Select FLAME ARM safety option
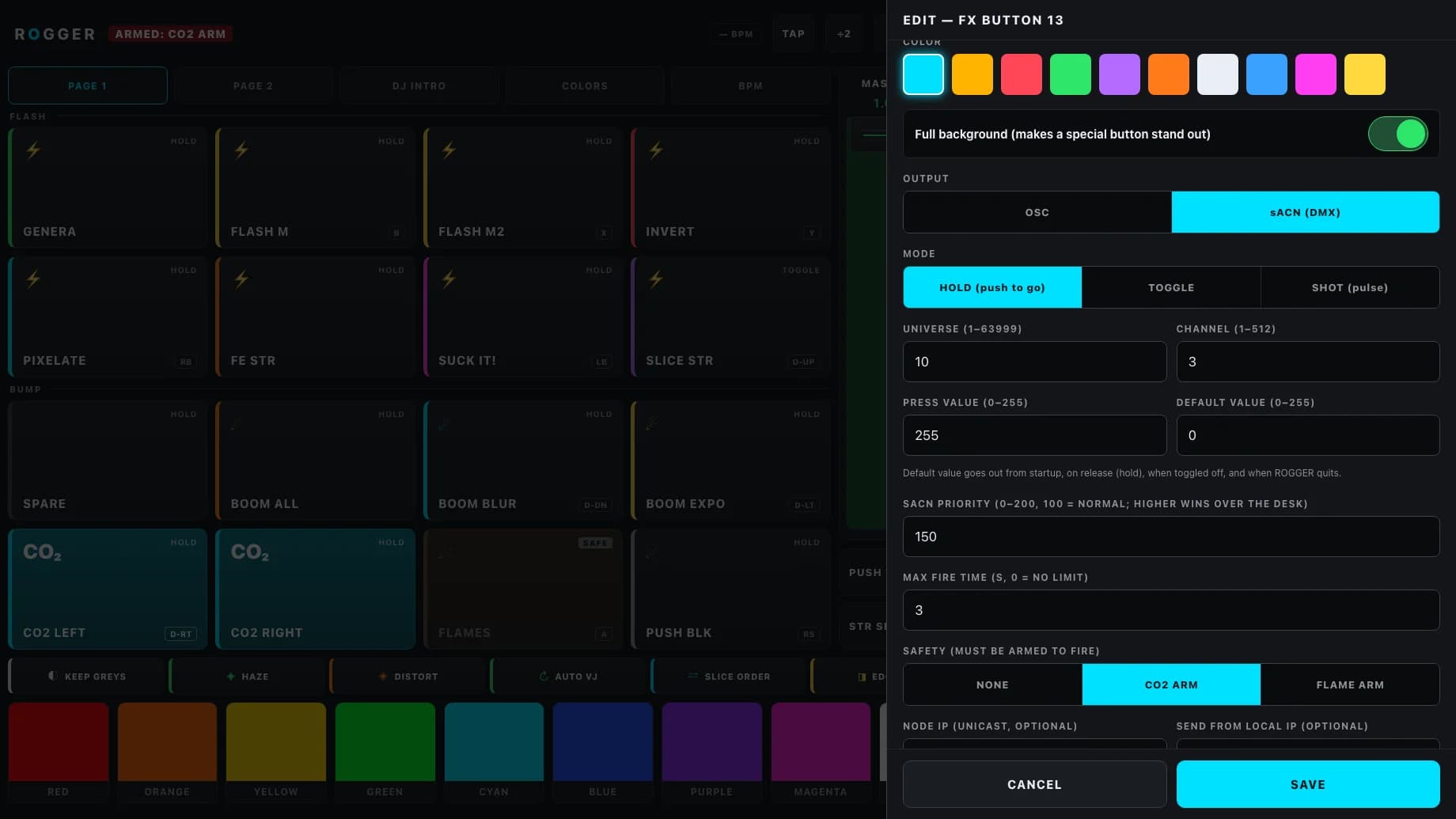This screenshot has height=819, width=1456. pos(1350,684)
